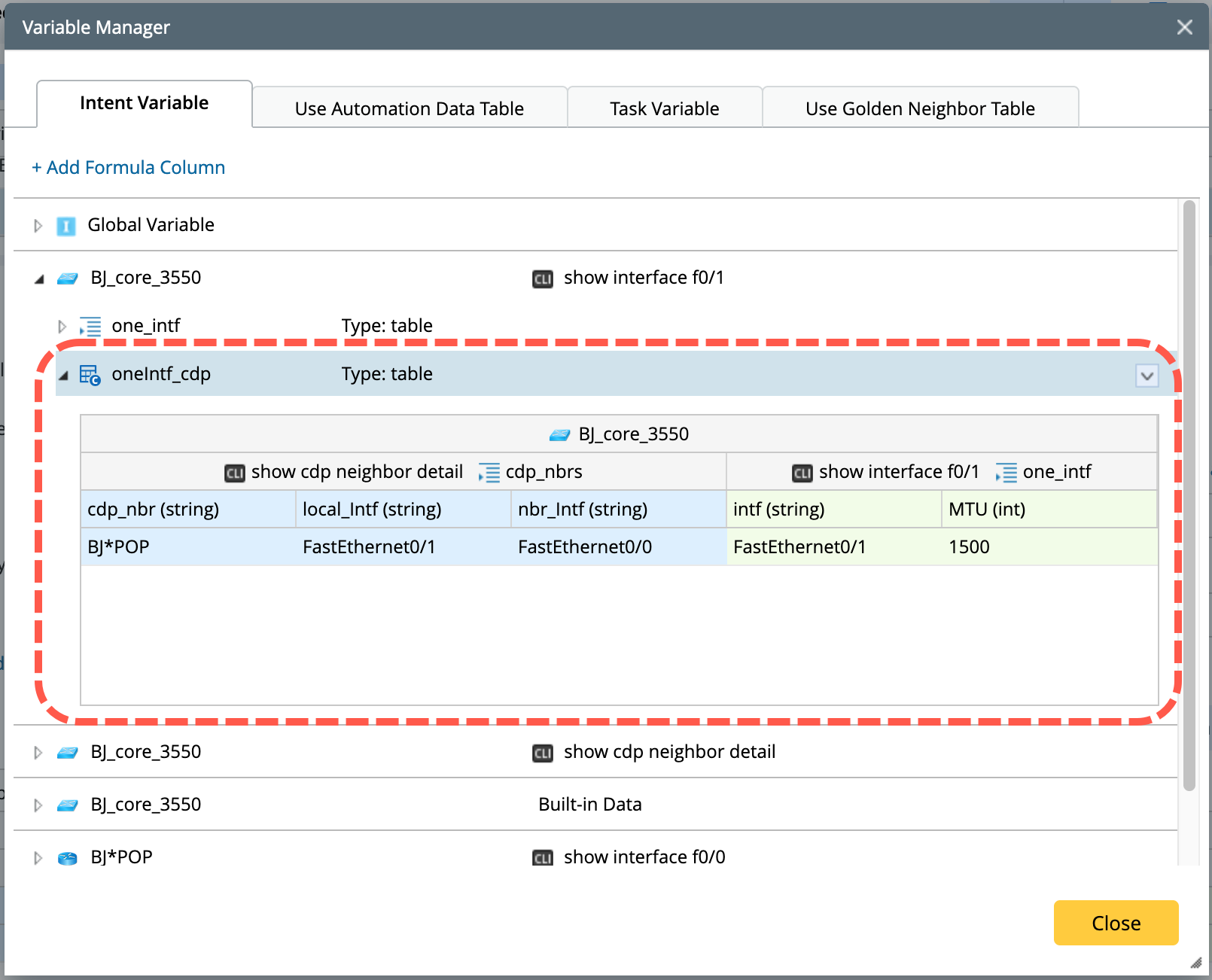Click the one_intf table variable icon
Screen dimensions: 1212x980
point(90,327)
